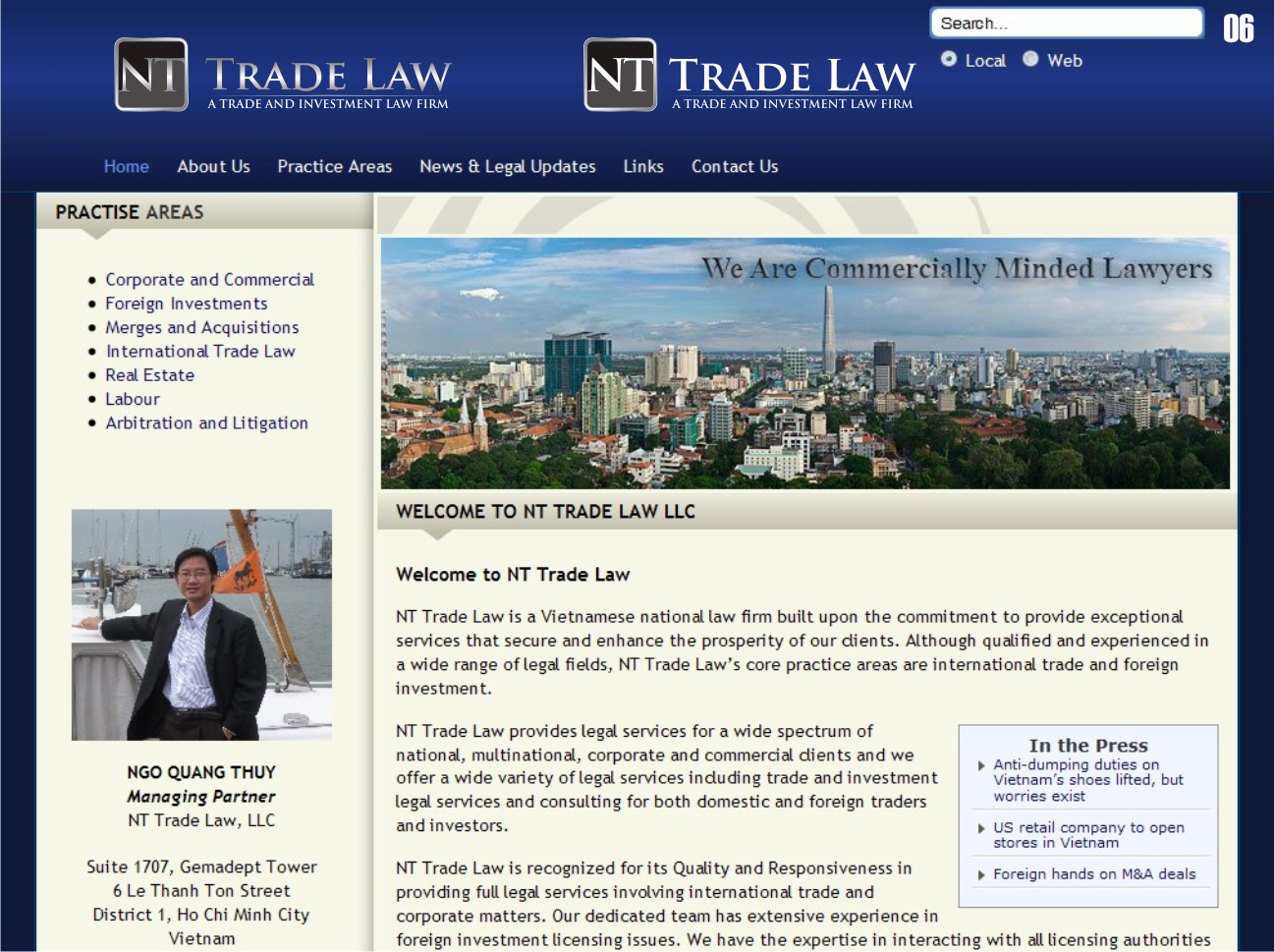
Task: Click arrow beside Anti-dumping duties article
Action: (x=981, y=765)
